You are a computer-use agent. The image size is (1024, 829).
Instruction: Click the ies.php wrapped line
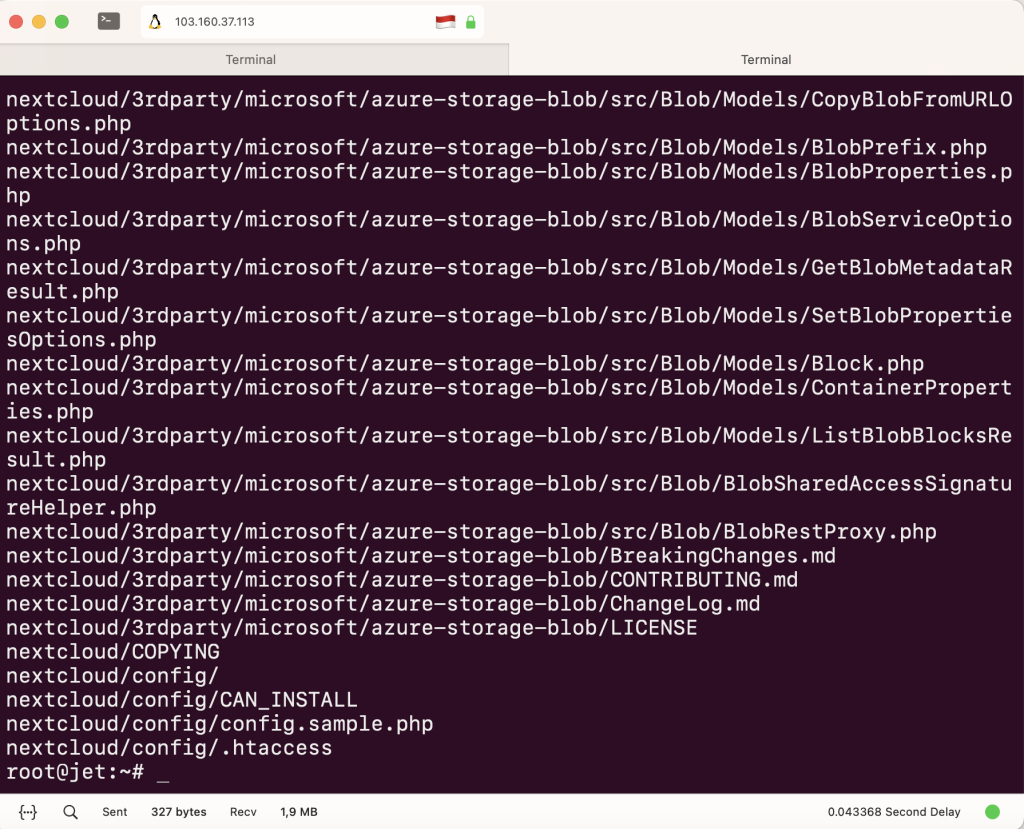50,412
